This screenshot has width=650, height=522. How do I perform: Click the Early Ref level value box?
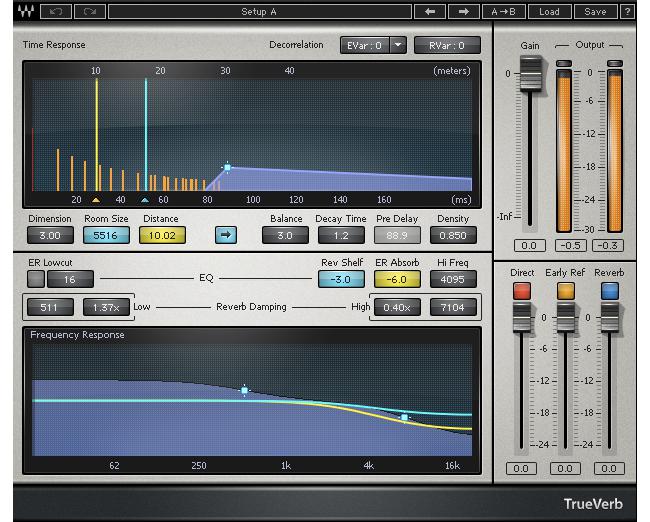pos(565,469)
